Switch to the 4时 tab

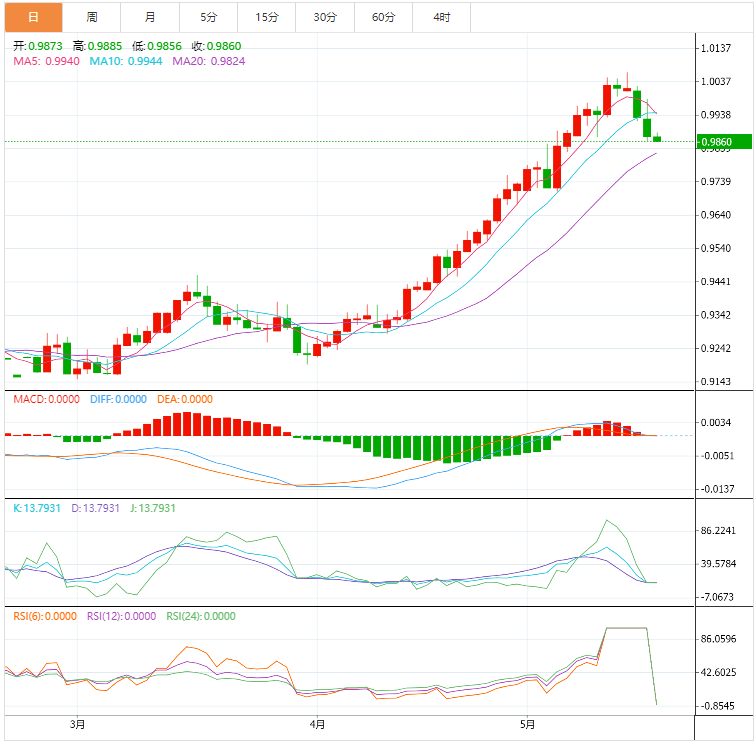coord(441,17)
